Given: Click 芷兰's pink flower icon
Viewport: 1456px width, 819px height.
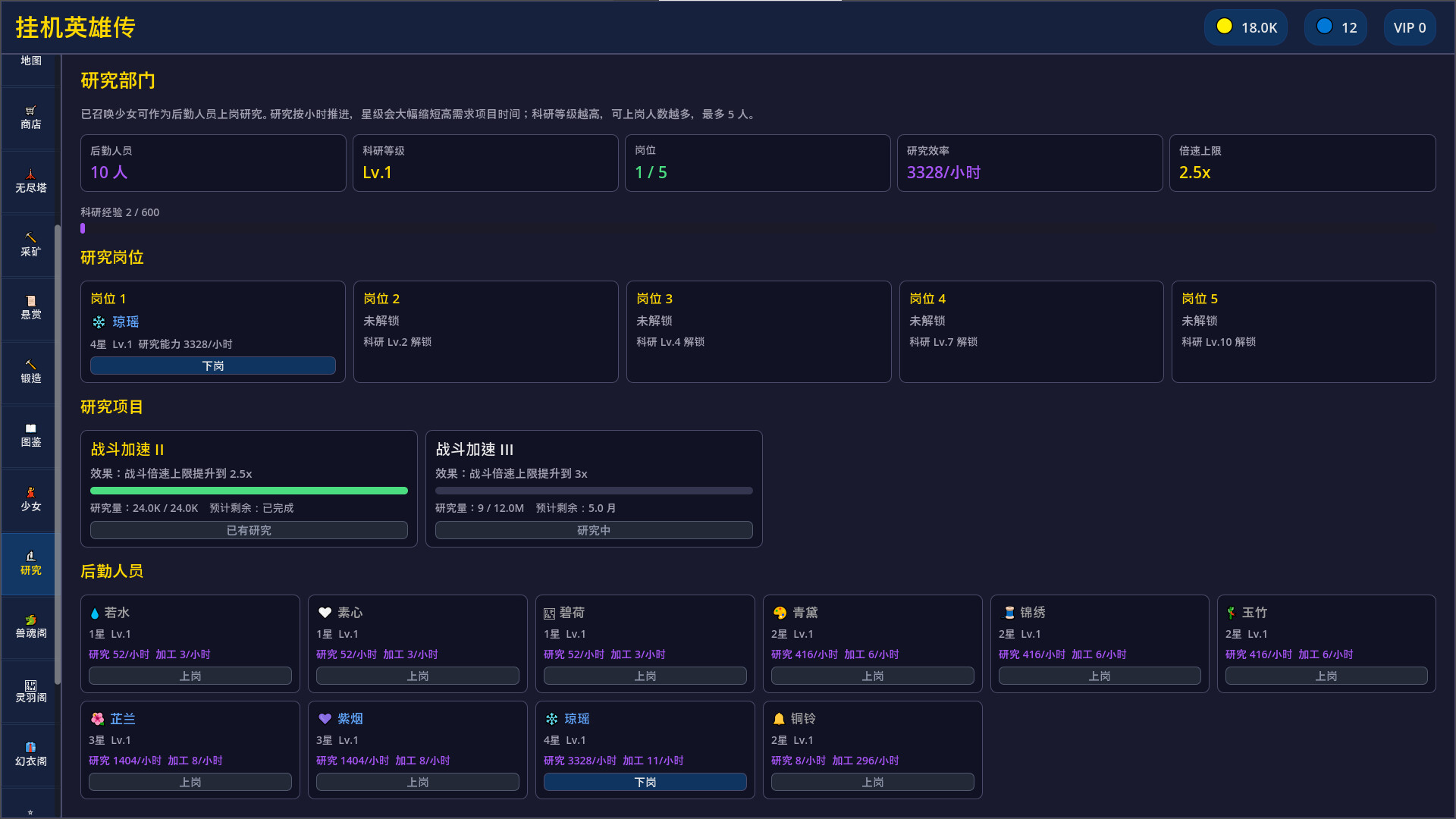Looking at the screenshot, I should 97,719.
